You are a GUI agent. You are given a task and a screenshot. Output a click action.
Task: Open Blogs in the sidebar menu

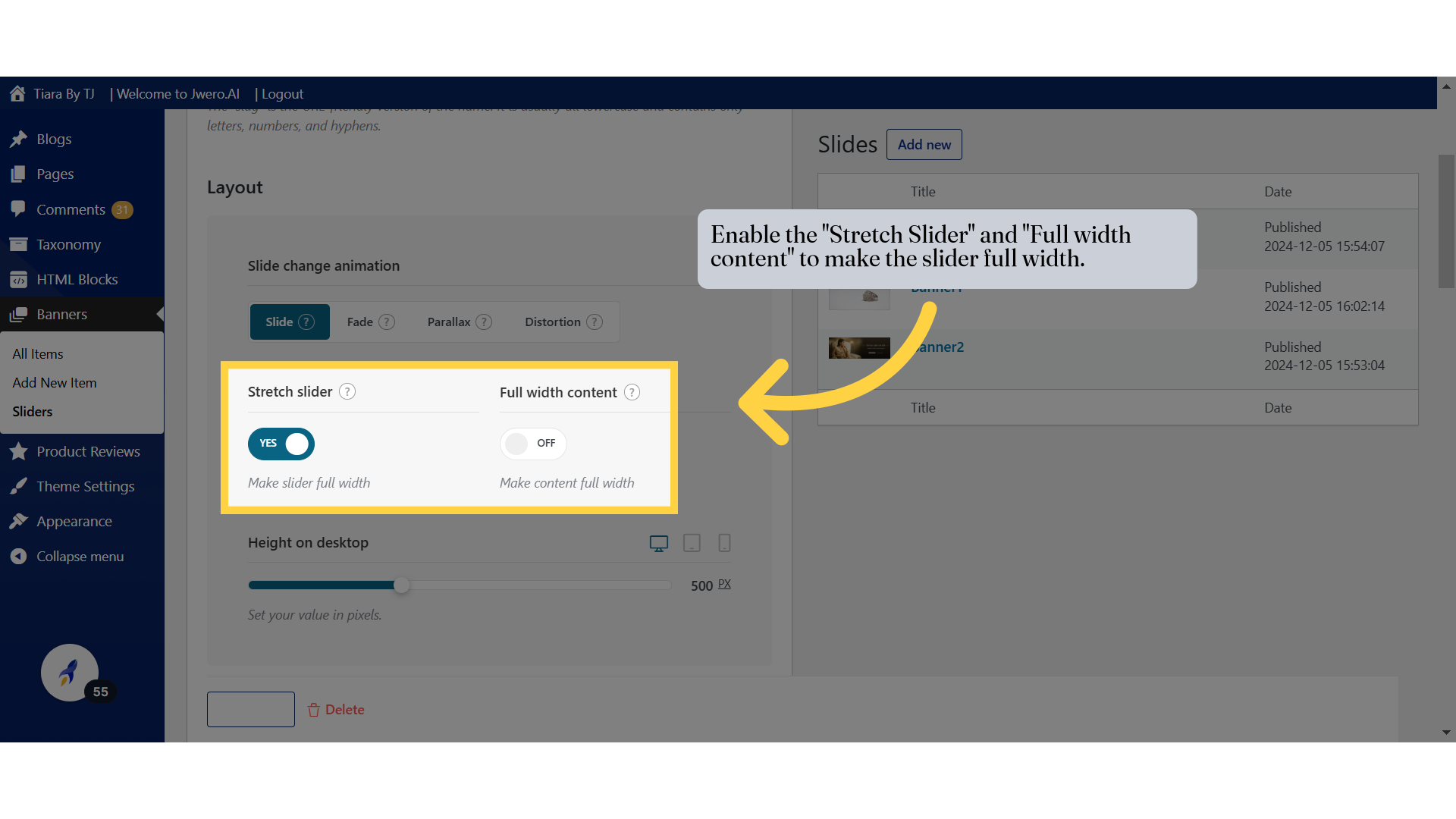pos(54,139)
